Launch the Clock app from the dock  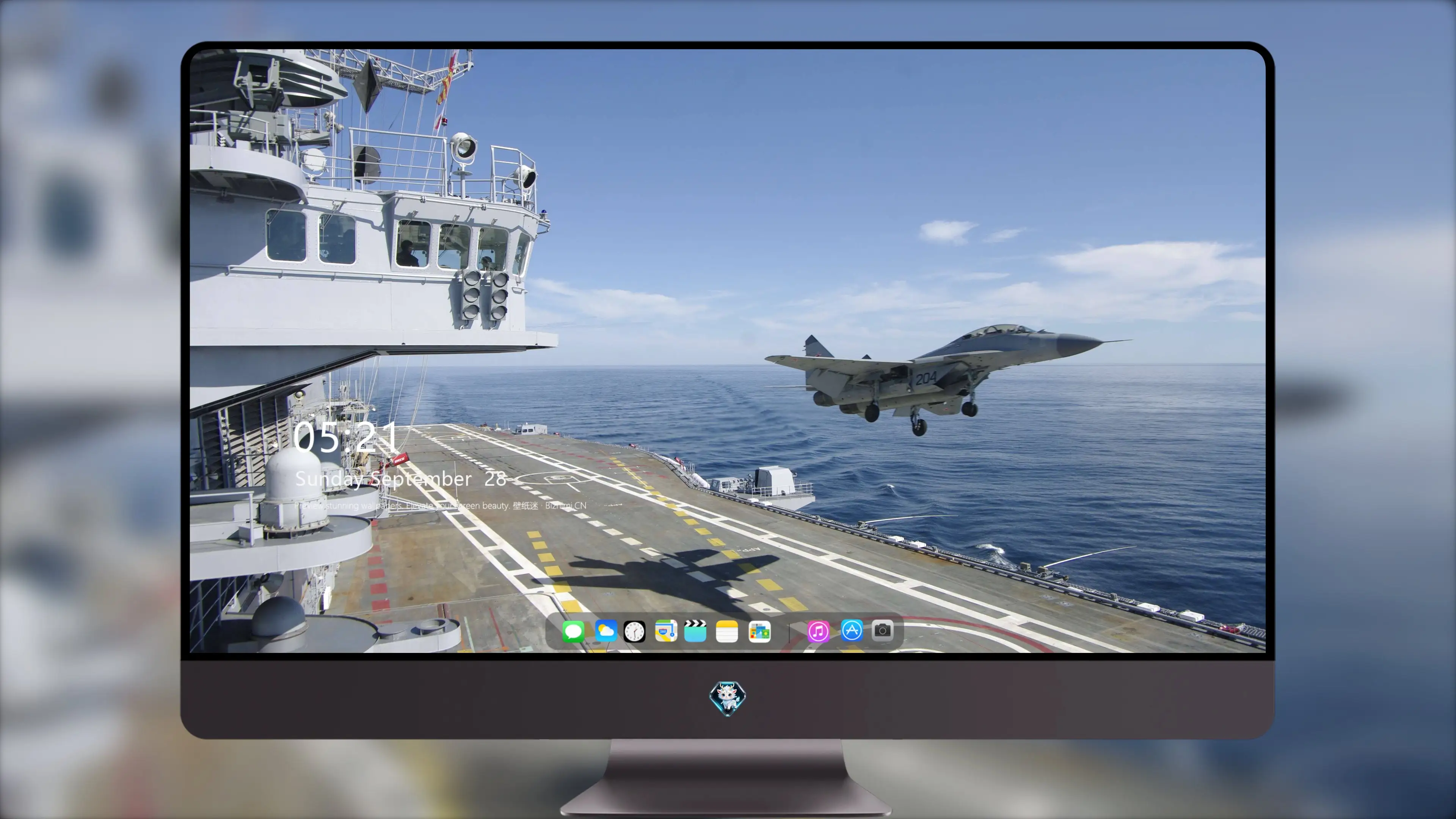click(634, 631)
